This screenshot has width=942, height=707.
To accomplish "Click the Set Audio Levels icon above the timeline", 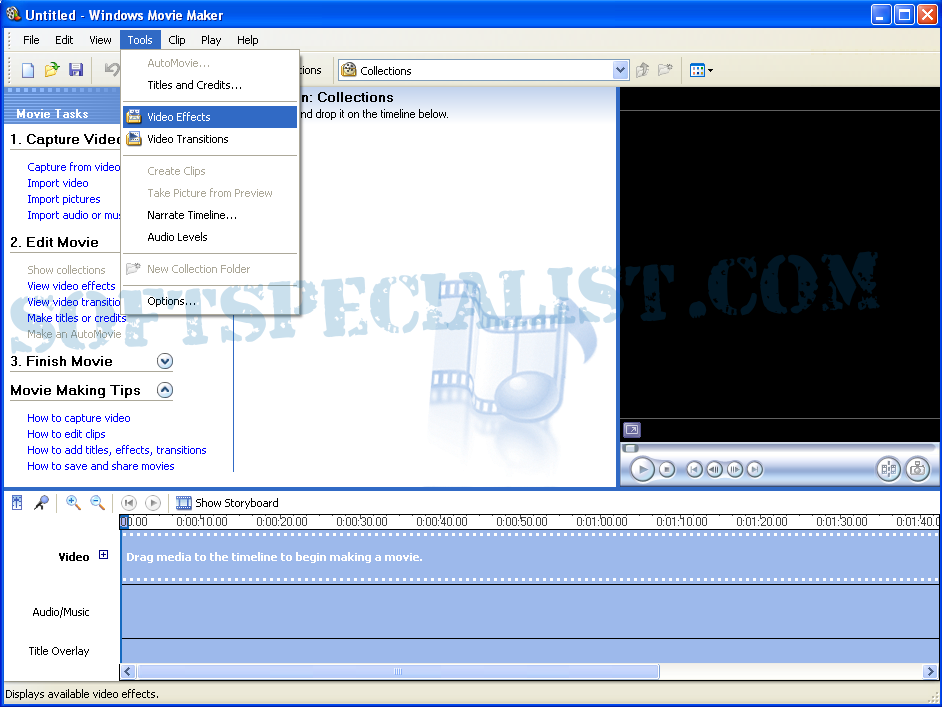I will [x=17, y=503].
